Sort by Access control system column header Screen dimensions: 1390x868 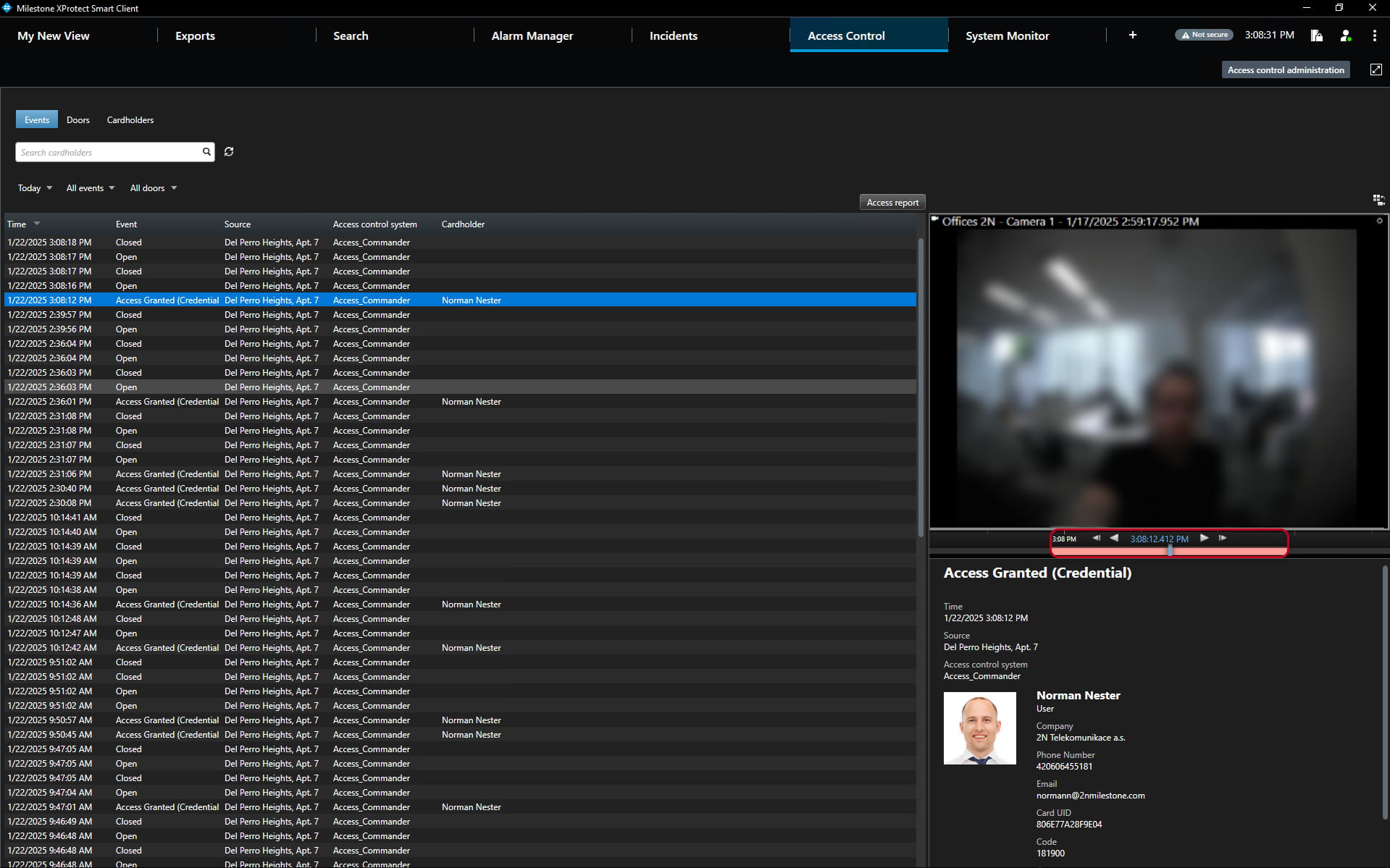375,224
